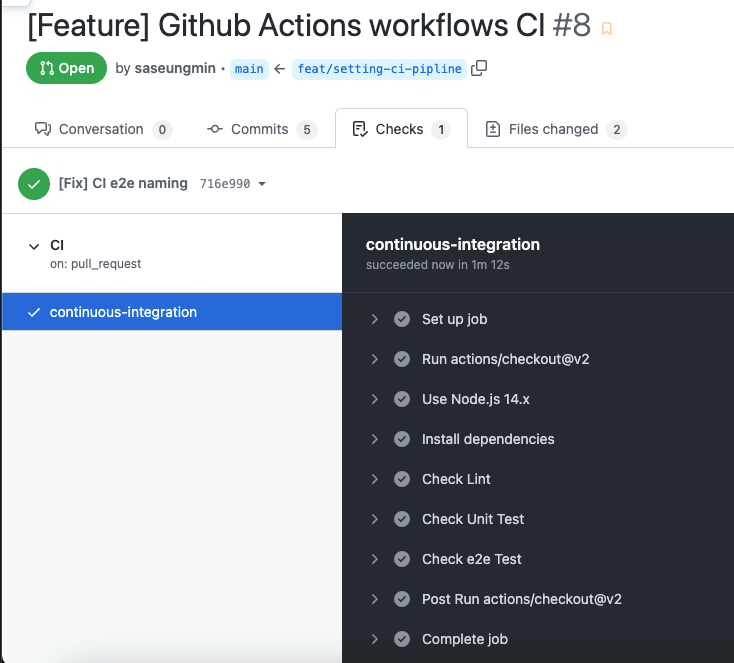Click the Conversation tab speech bubble icon
This screenshot has height=663, width=734.
point(43,129)
